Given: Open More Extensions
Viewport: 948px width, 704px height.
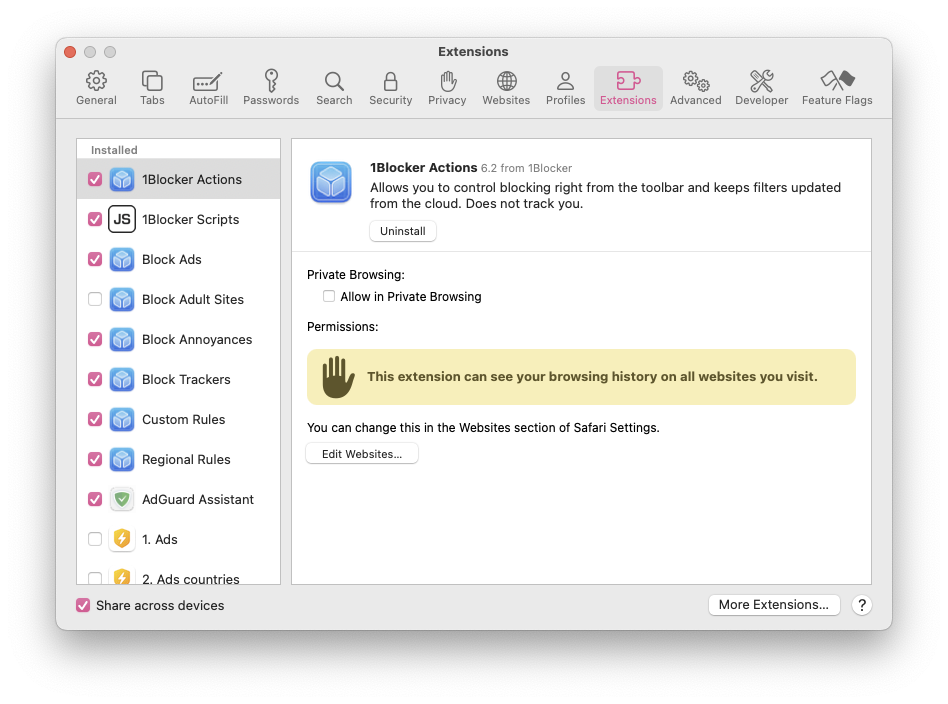Looking at the screenshot, I should pos(774,605).
